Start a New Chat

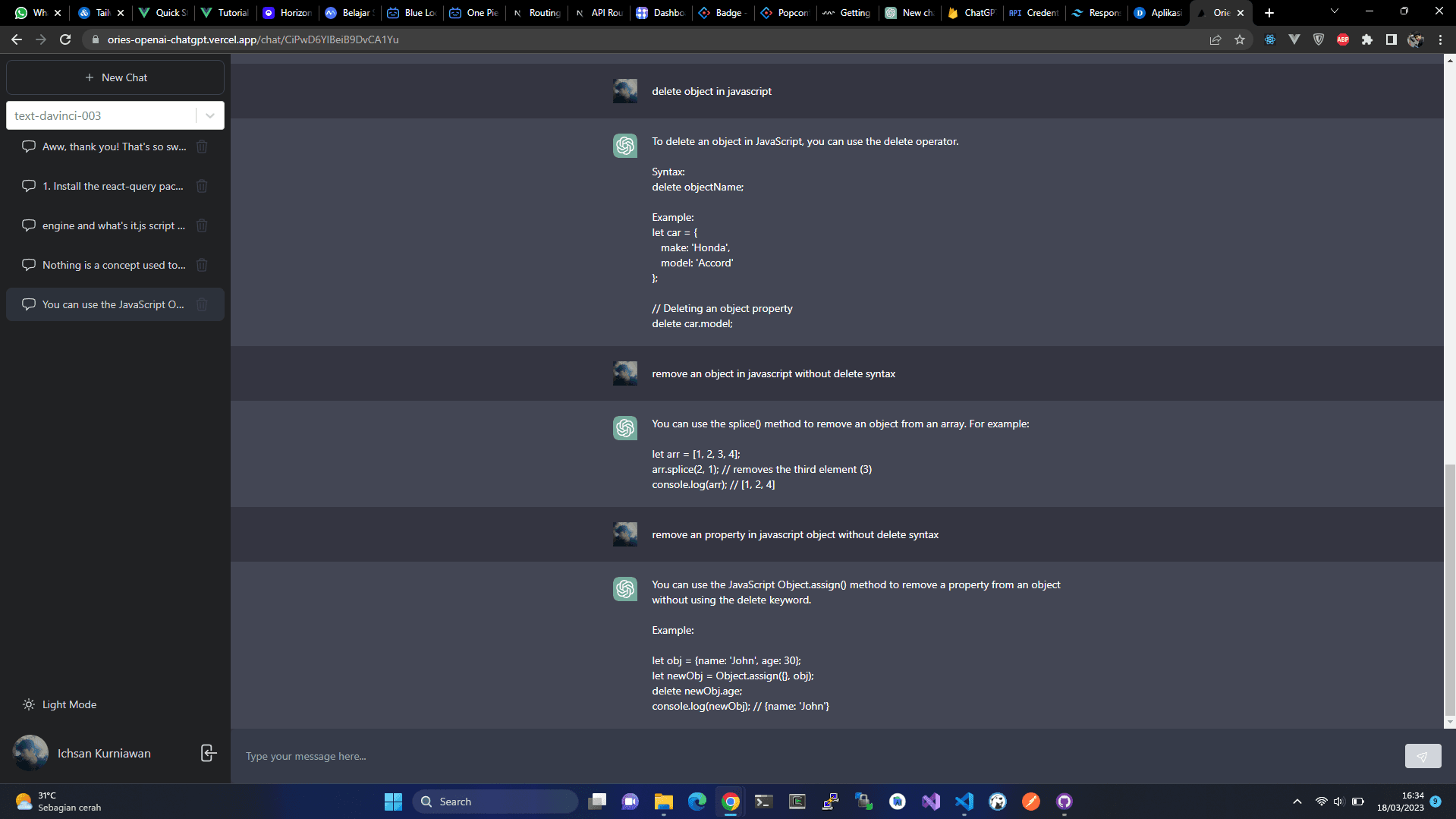115,77
